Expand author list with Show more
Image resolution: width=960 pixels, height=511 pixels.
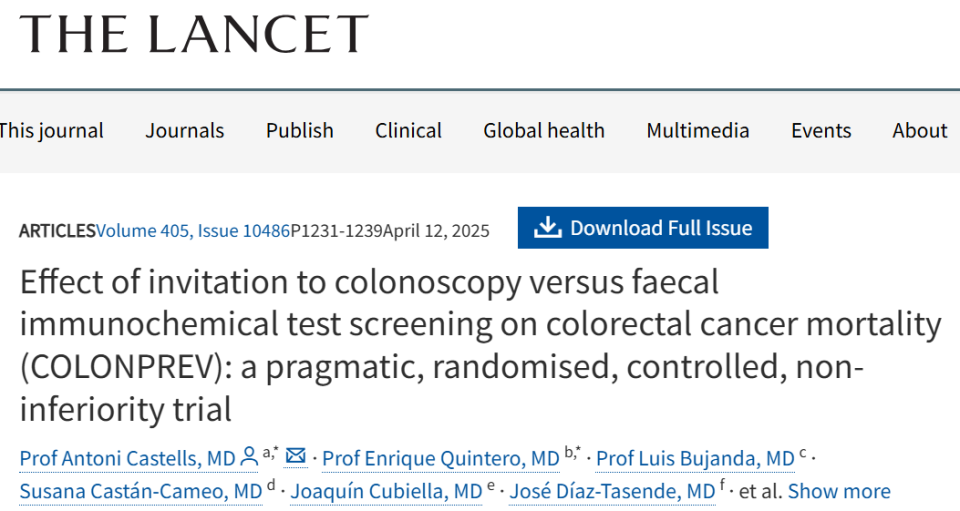(839, 491)
